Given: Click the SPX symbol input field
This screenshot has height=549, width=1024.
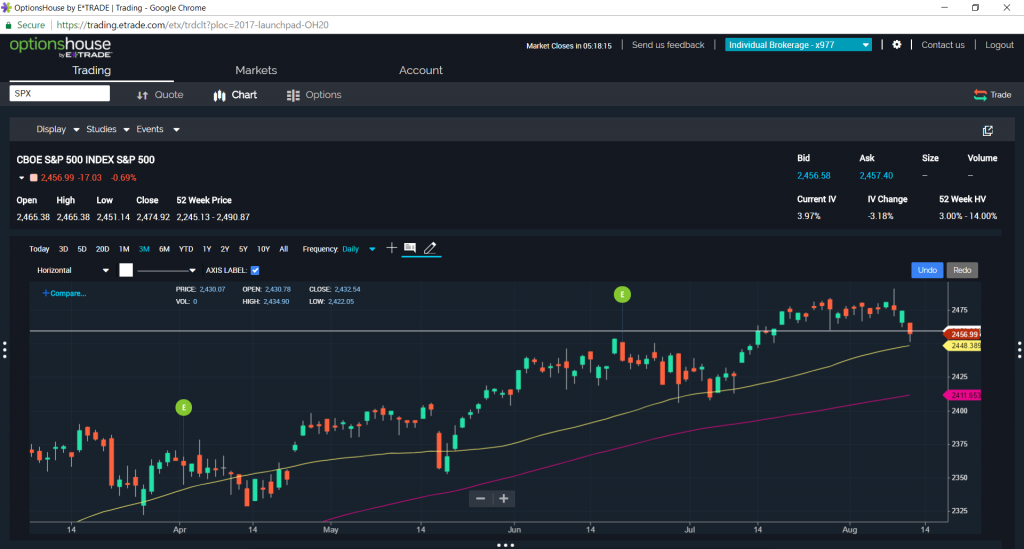Looking at the screenshot, I should (59, 93).
